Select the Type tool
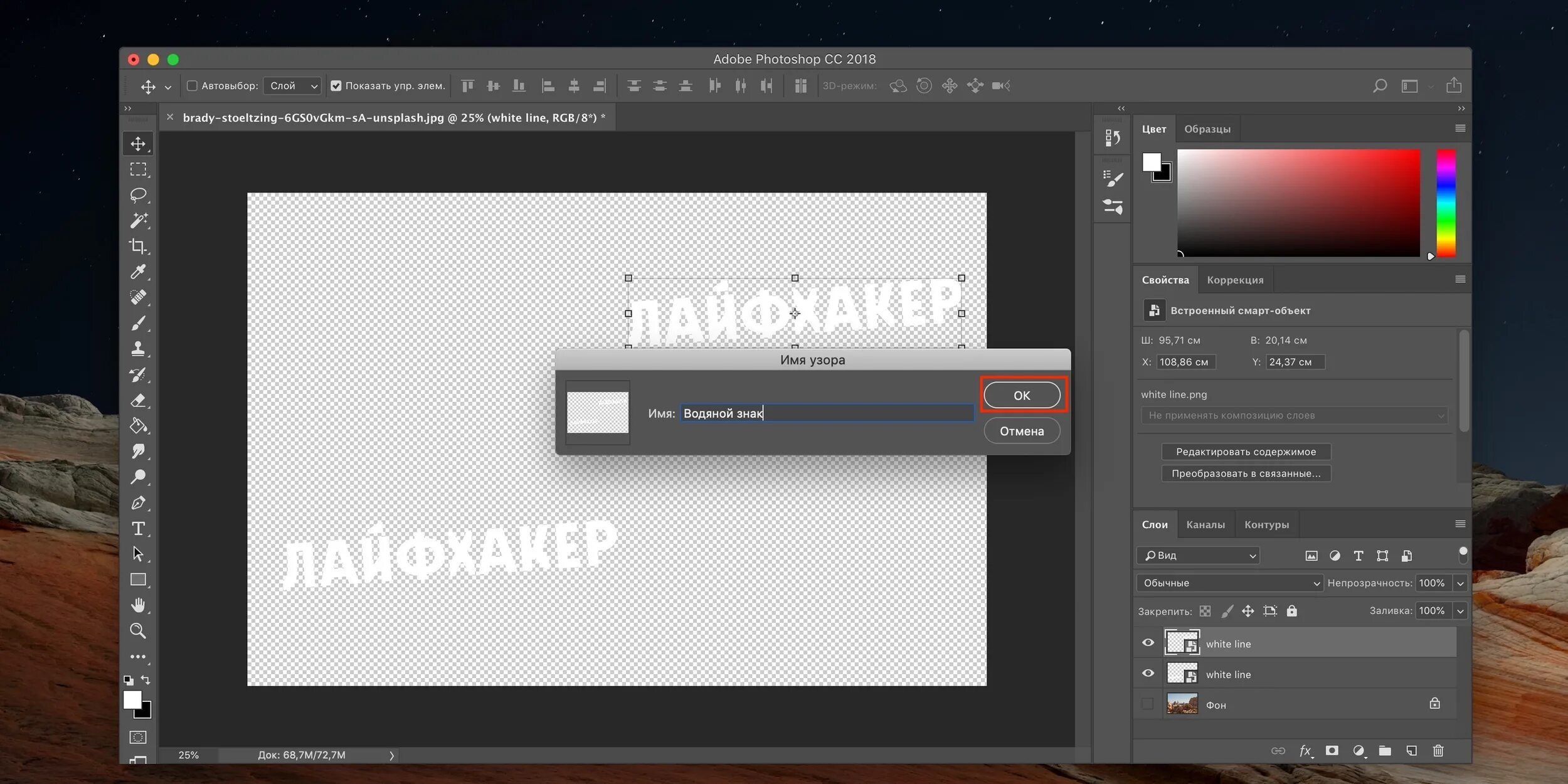 [x=138, y=529]
